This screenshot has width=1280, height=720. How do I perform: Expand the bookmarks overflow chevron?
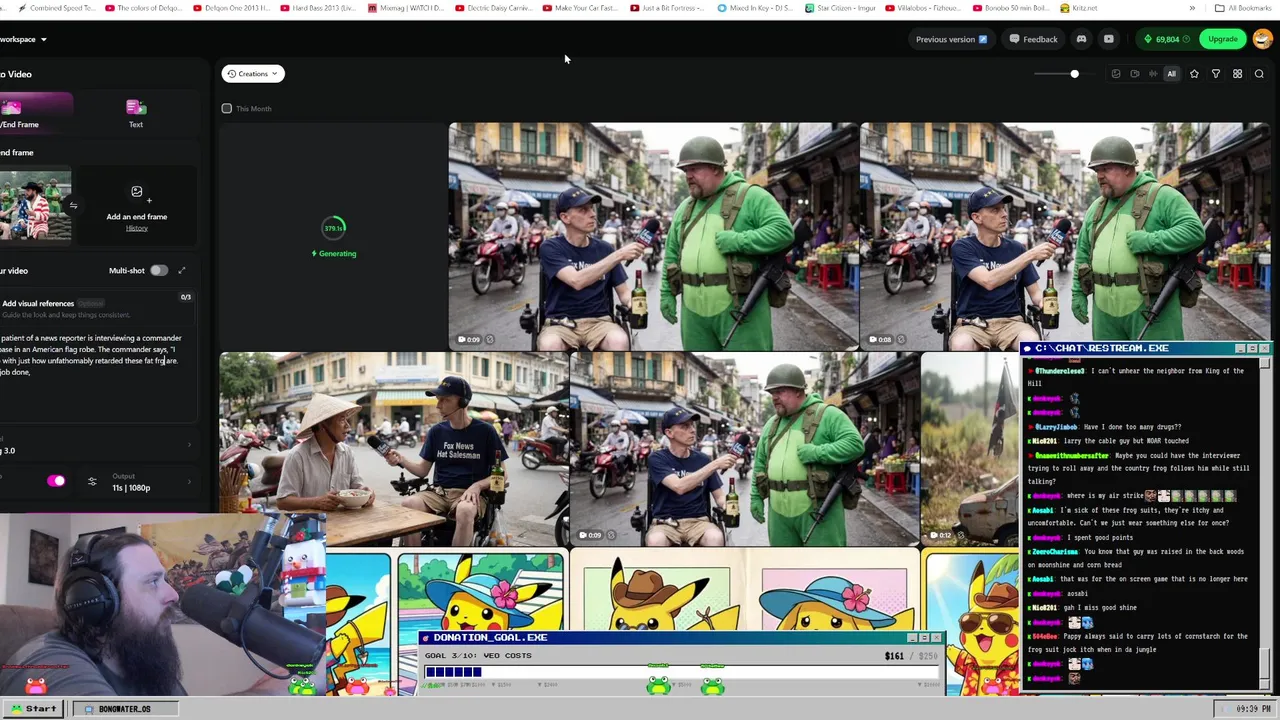pos(1192,8)
